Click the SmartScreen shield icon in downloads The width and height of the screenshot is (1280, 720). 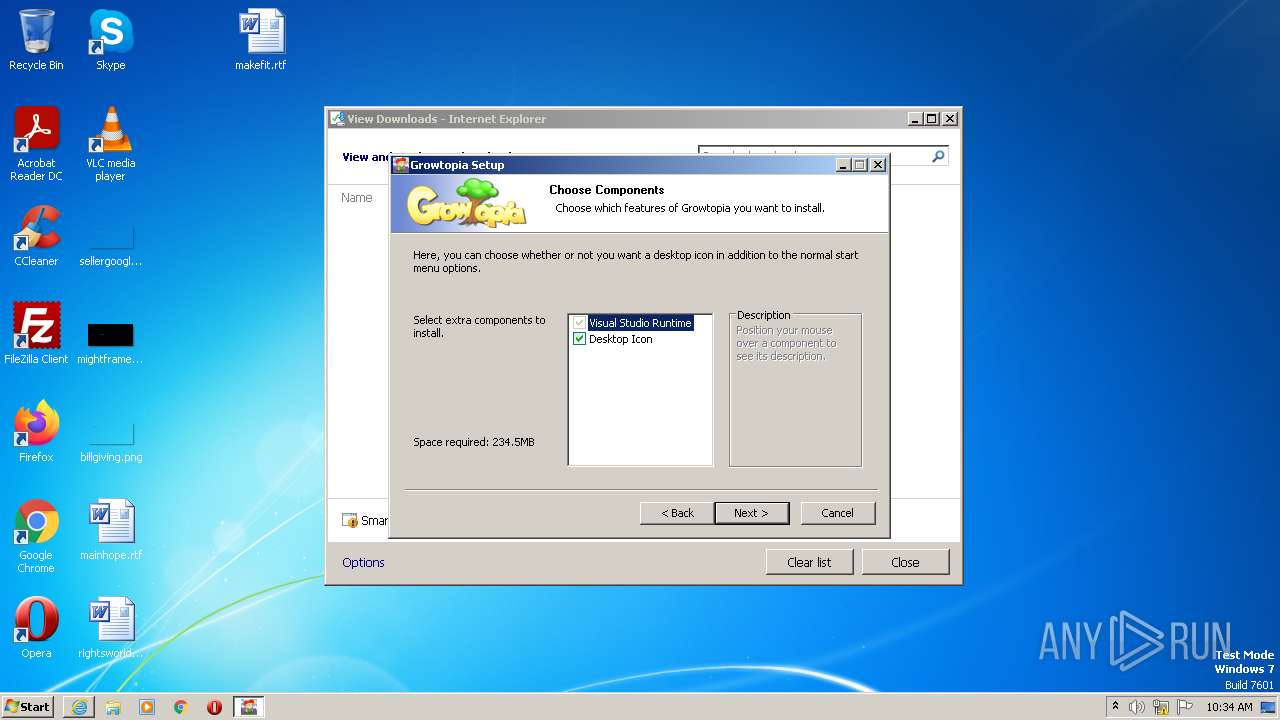(x=350, y=520)
